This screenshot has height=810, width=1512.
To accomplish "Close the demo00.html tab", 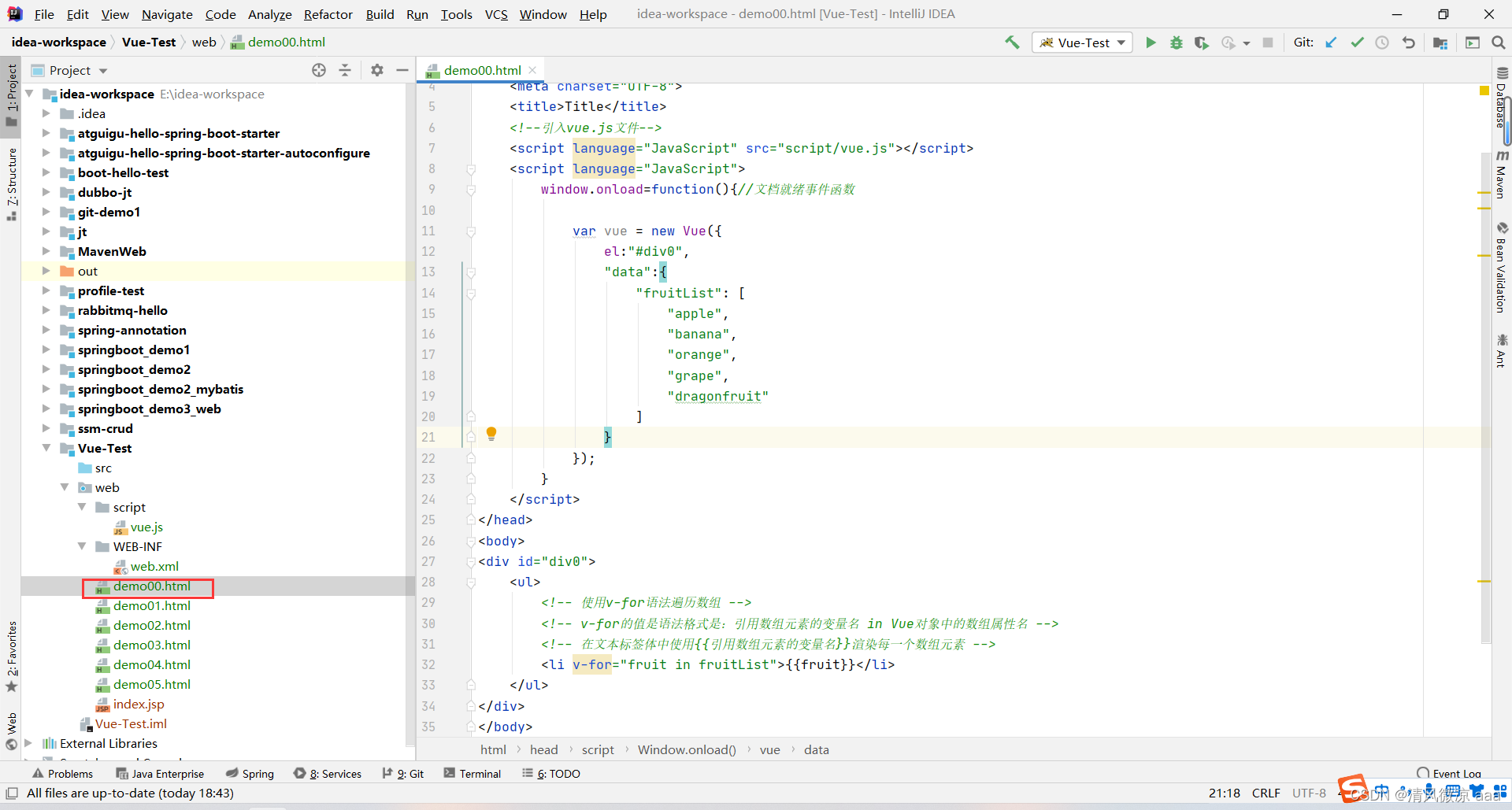I will (x=533, y=70).
